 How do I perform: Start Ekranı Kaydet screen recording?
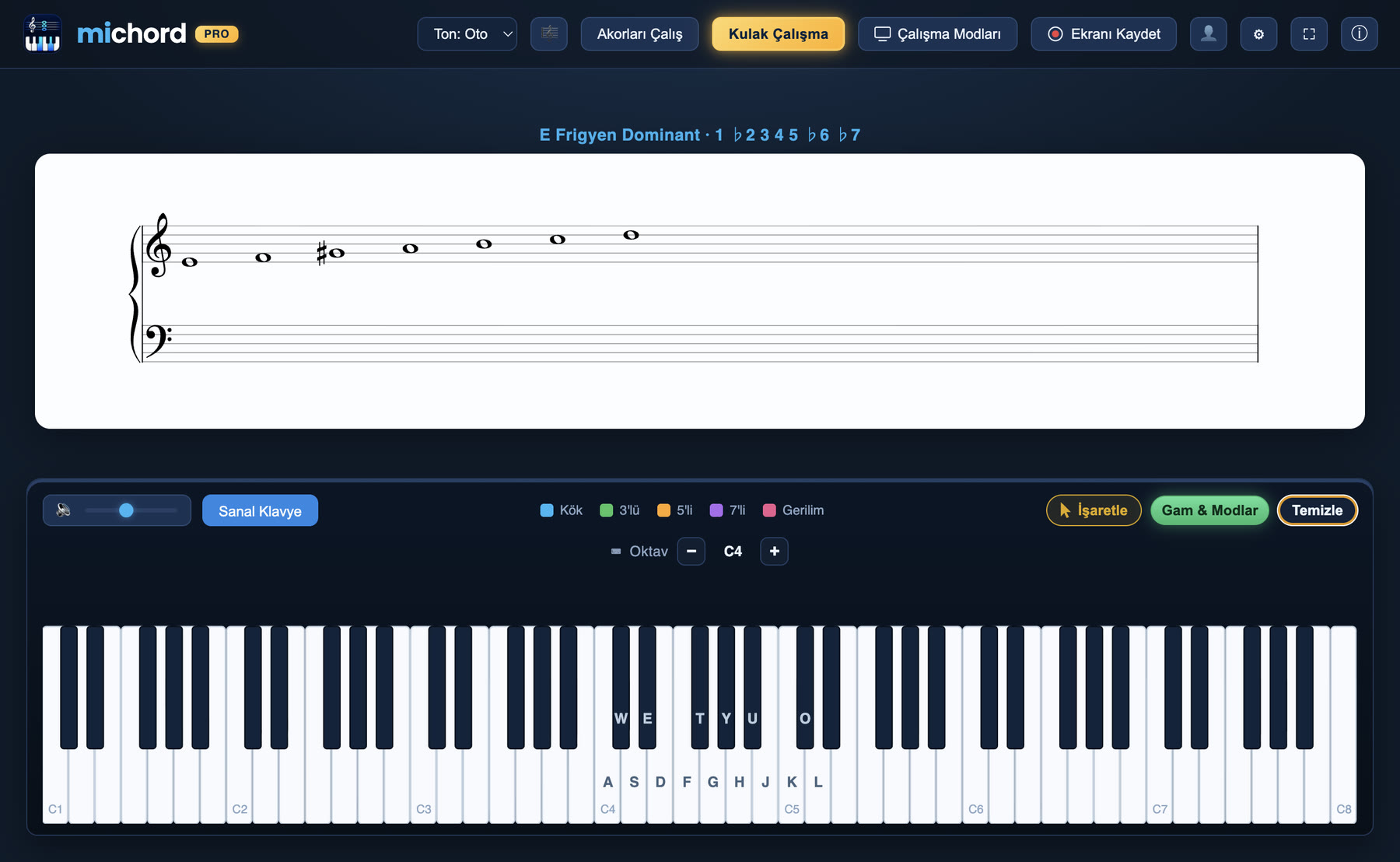tap(1104, 33)
